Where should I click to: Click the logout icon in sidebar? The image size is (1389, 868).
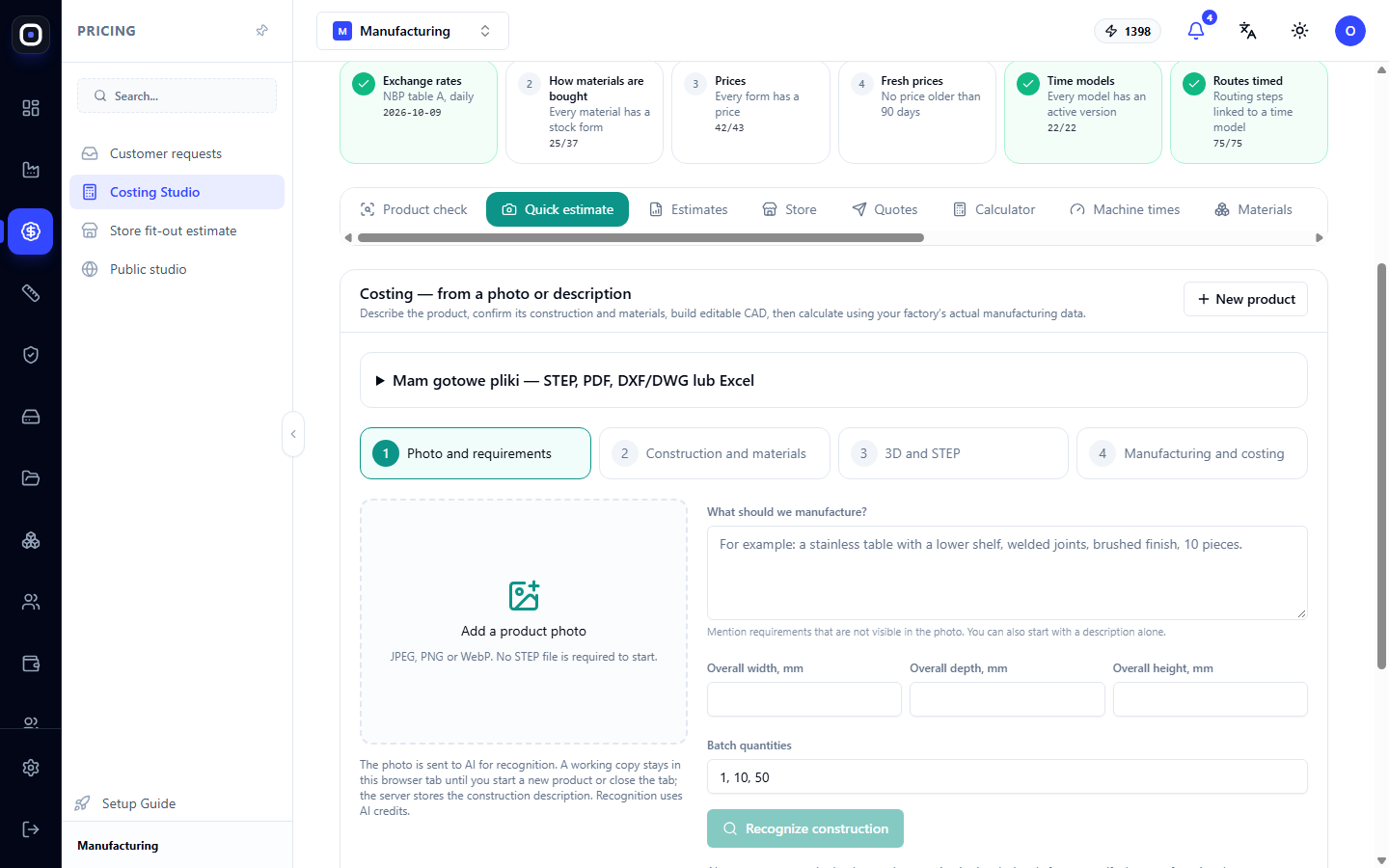click(x=31, y=829)
